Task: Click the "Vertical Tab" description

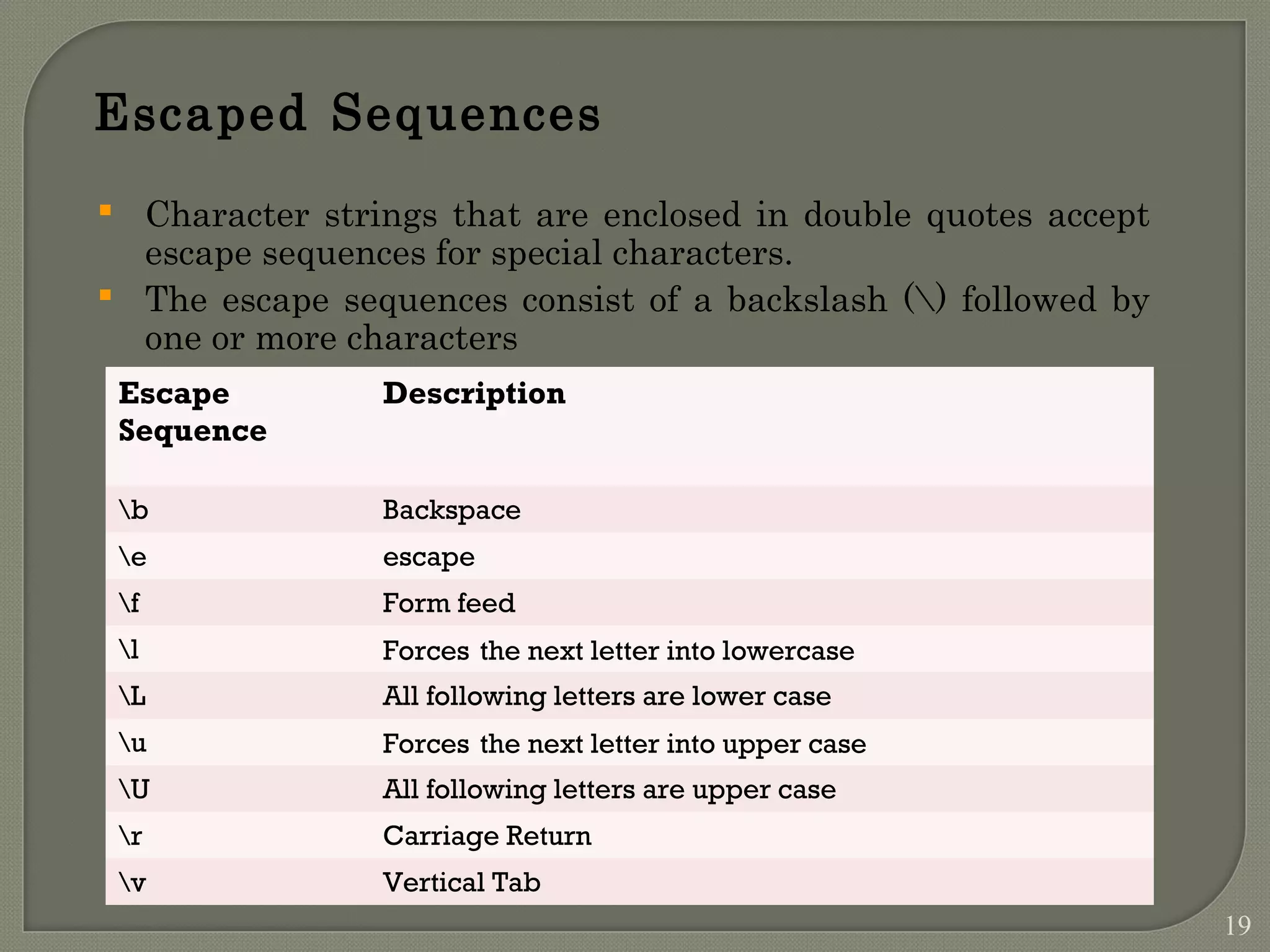Action: (461, 882)
